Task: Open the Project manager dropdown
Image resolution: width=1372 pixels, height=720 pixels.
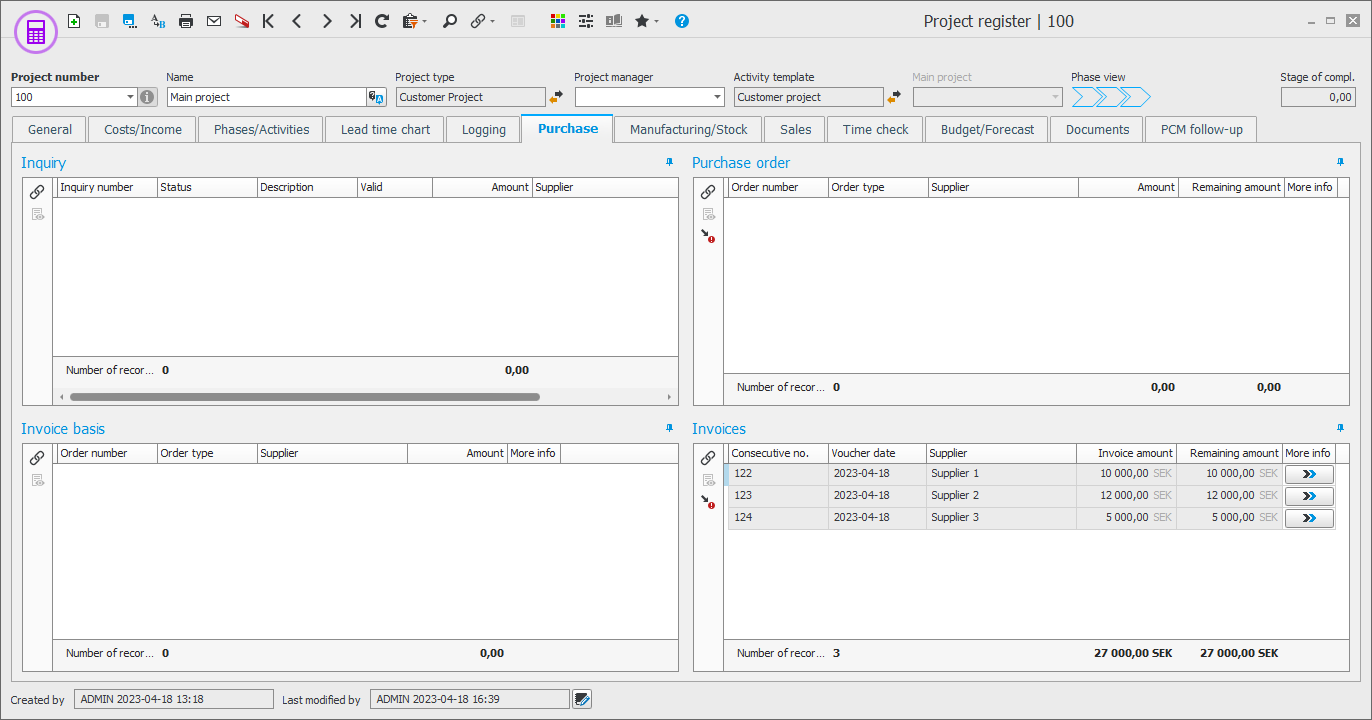Action: (x=716, y=97)
